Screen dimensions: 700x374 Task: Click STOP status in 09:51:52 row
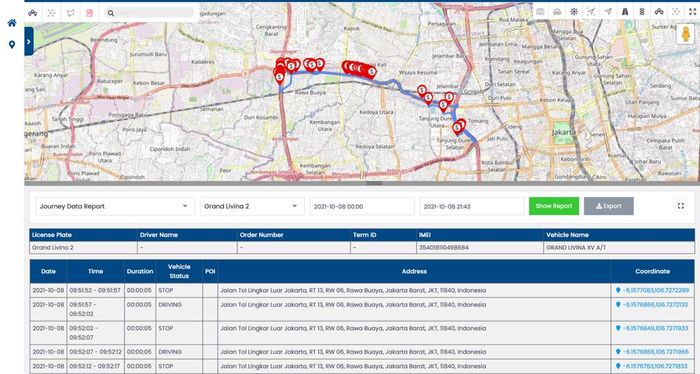[x=166, y=291]
